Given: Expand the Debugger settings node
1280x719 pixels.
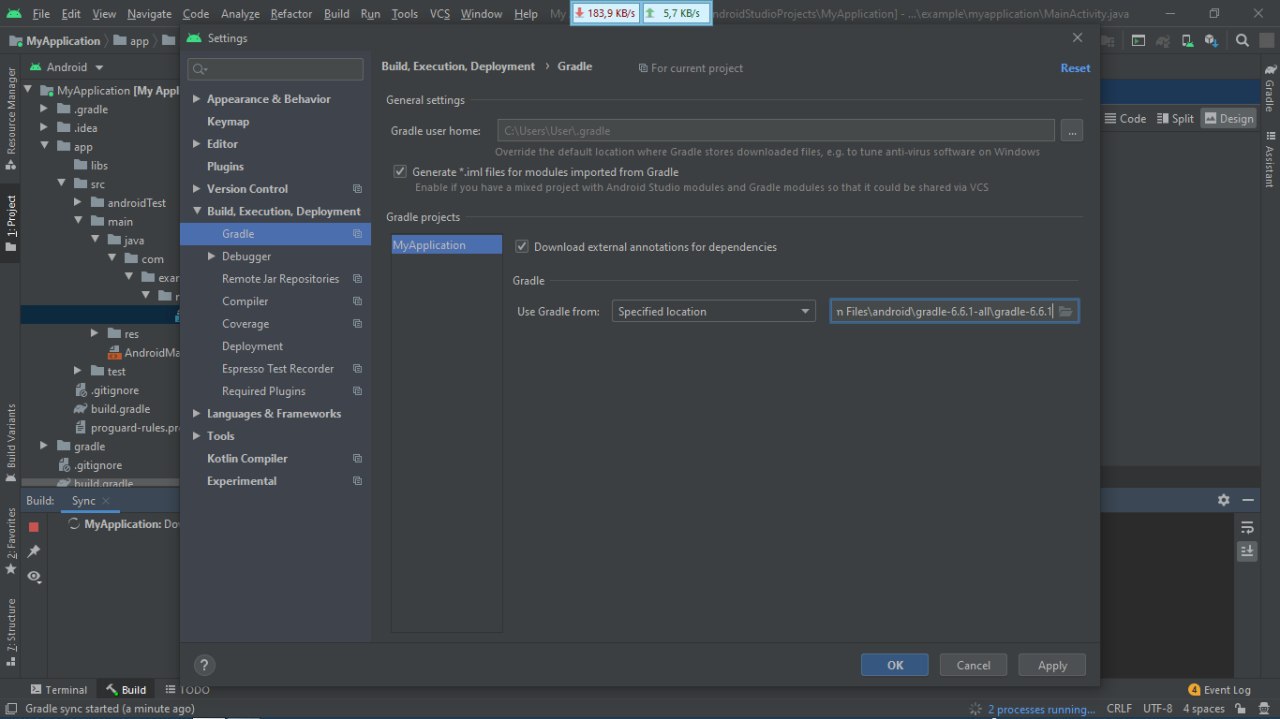Looking at the screenshot, I should click(212, 257).
